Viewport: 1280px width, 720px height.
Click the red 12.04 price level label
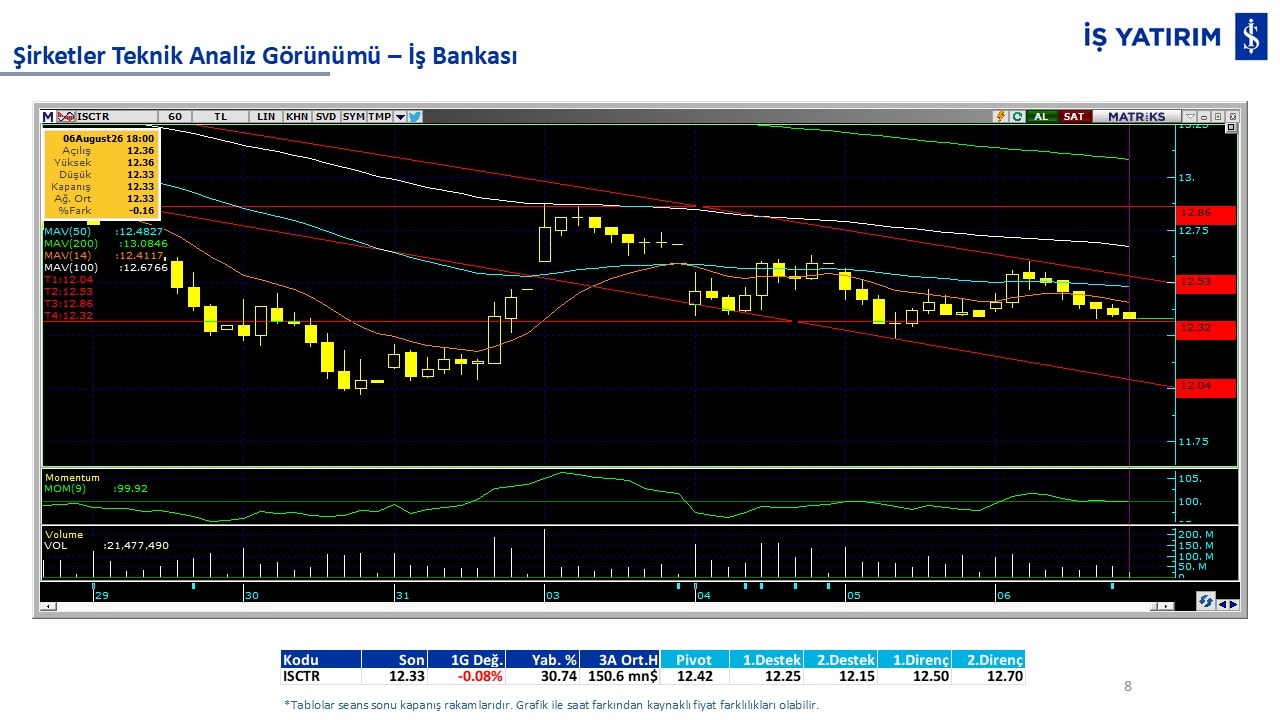(x=1206, y=387)
